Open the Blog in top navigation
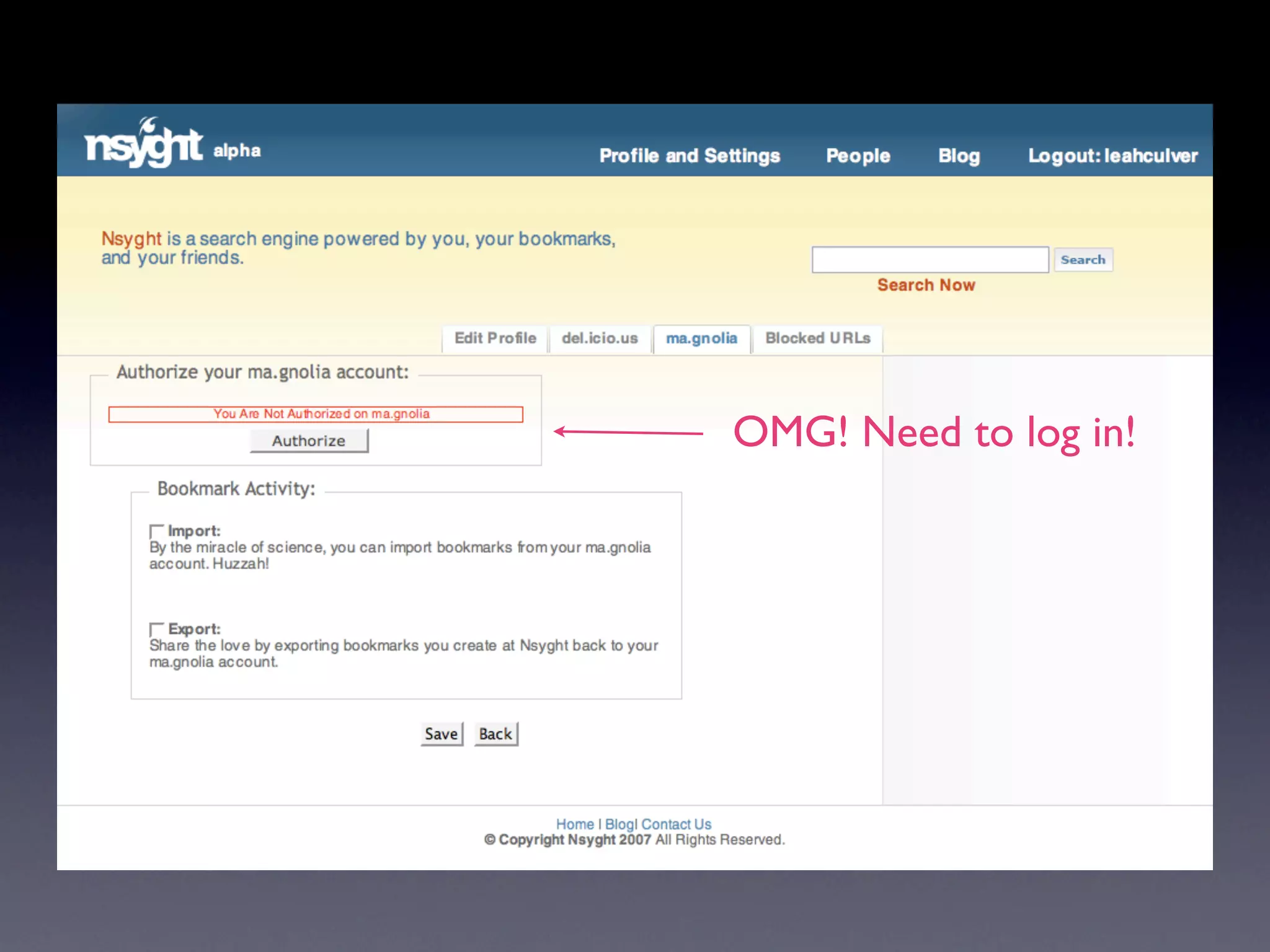 click(959, 156)
